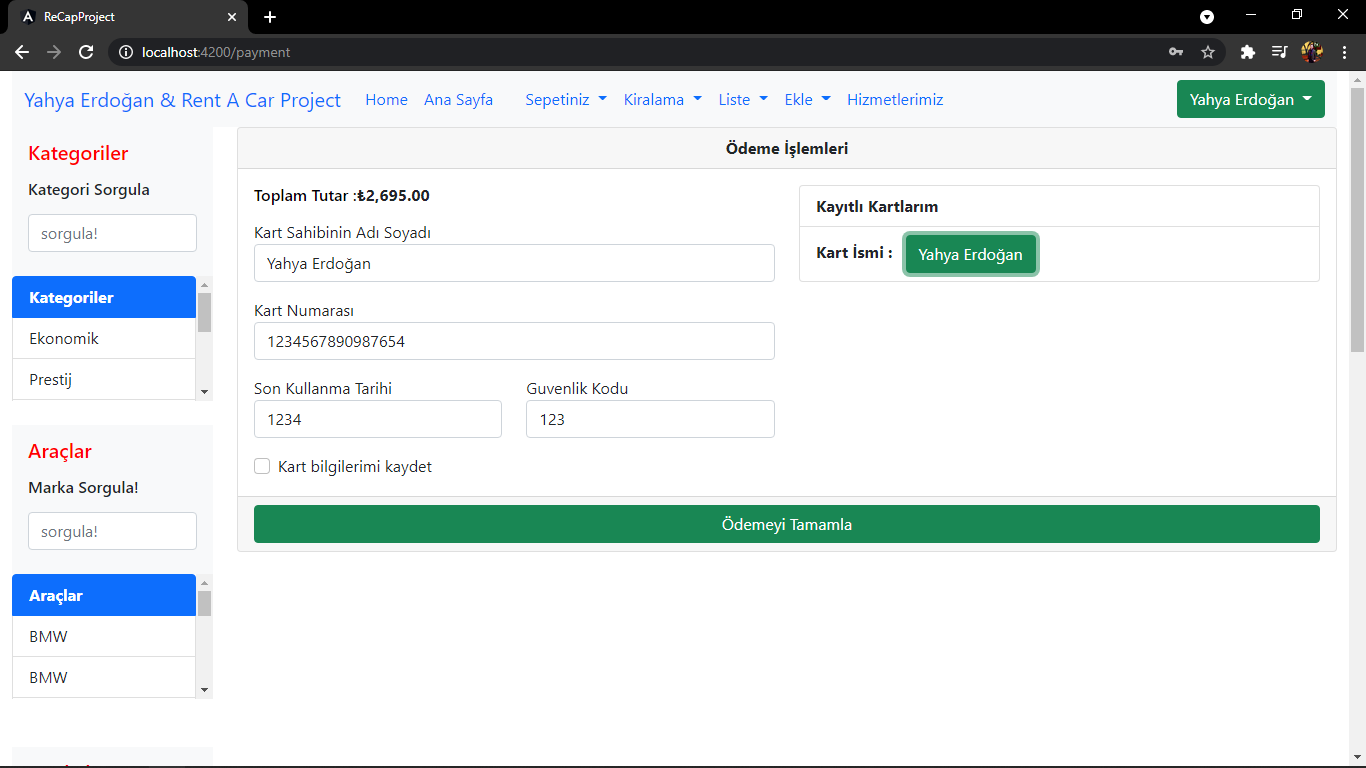Expand the Sepetiniz dropdown
Viewport: 1366px width, 768px height.
[x=565, y=99]
